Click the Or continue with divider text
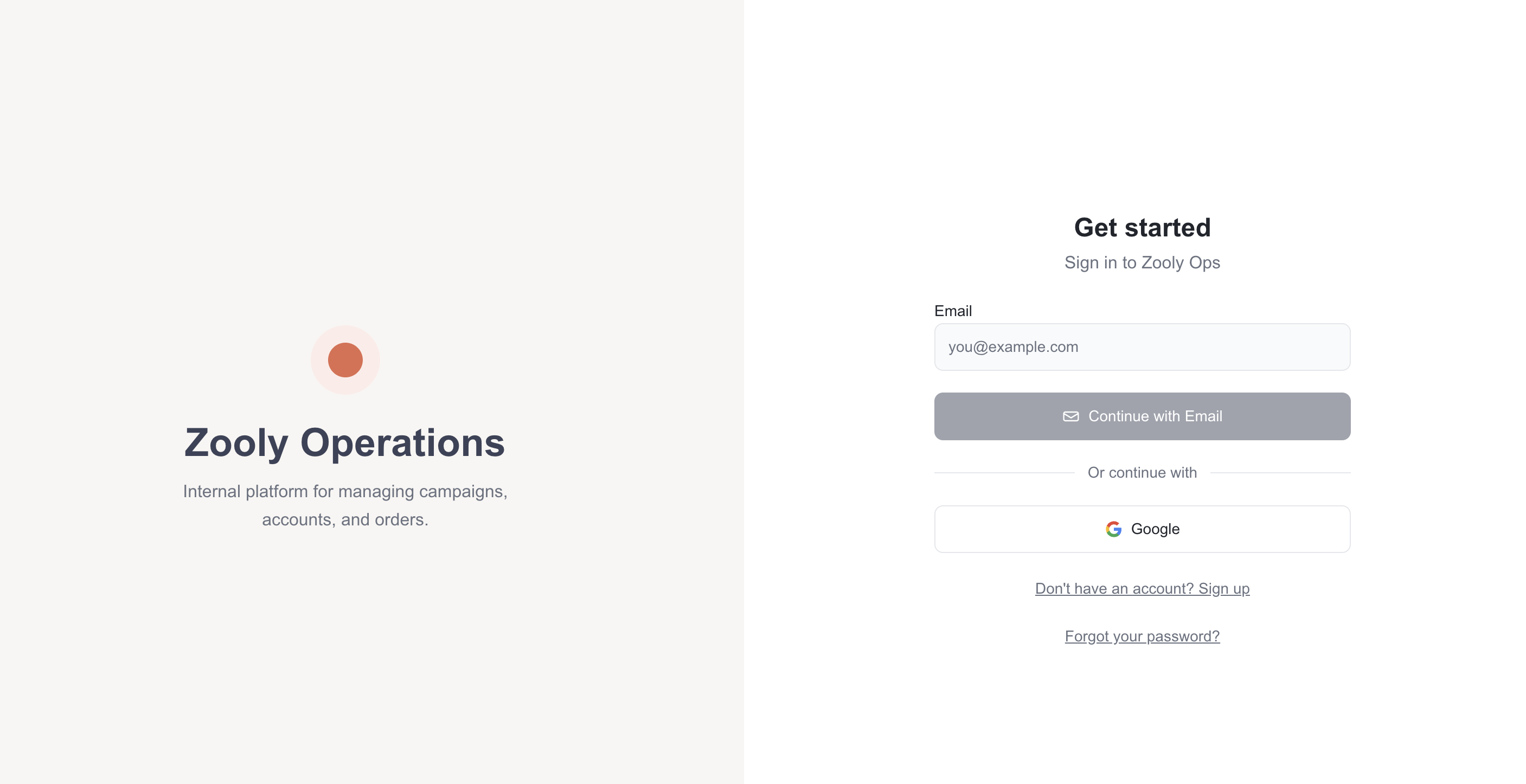This screenshot has height=784, width=1526. [1142, 473]
